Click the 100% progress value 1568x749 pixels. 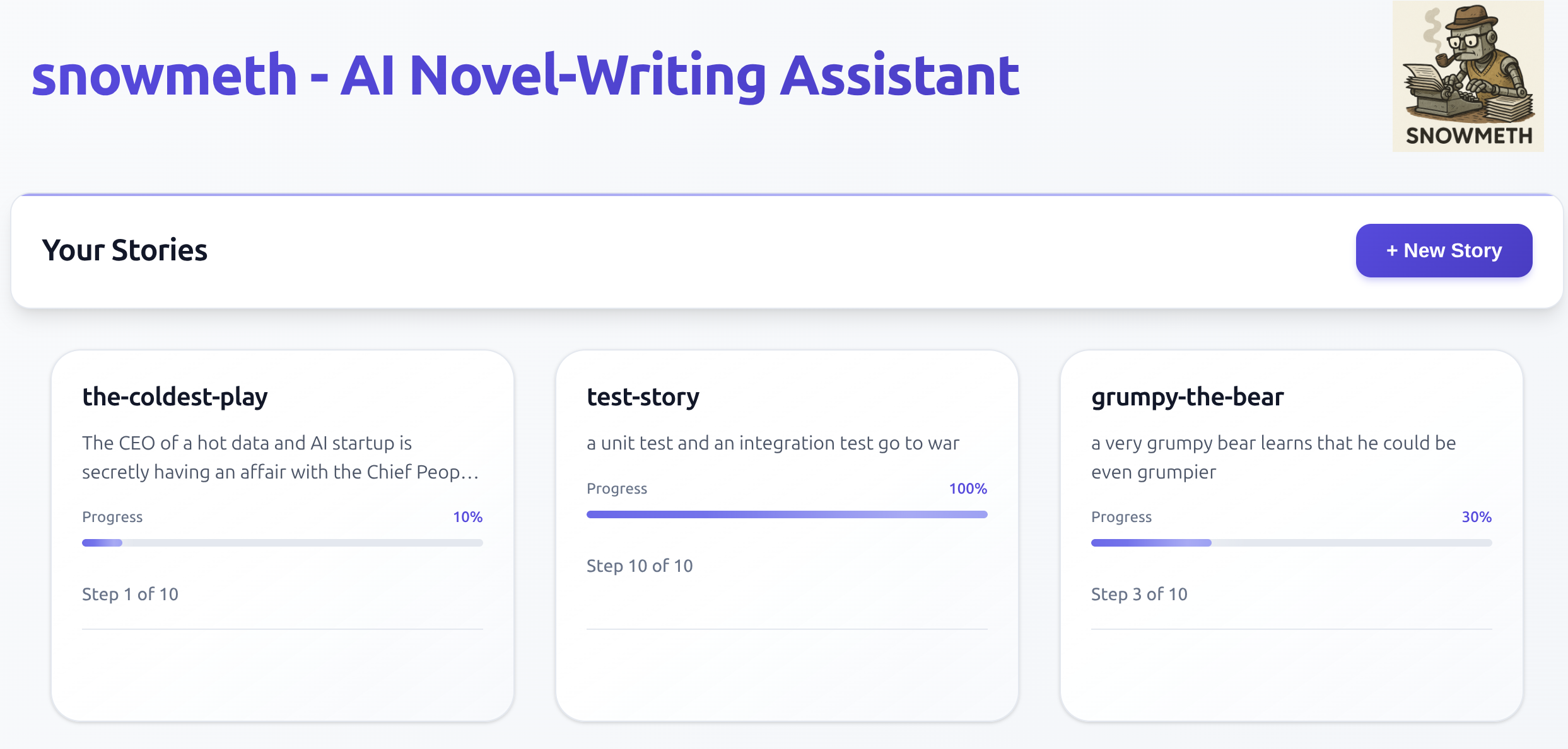tap(968, 489)
